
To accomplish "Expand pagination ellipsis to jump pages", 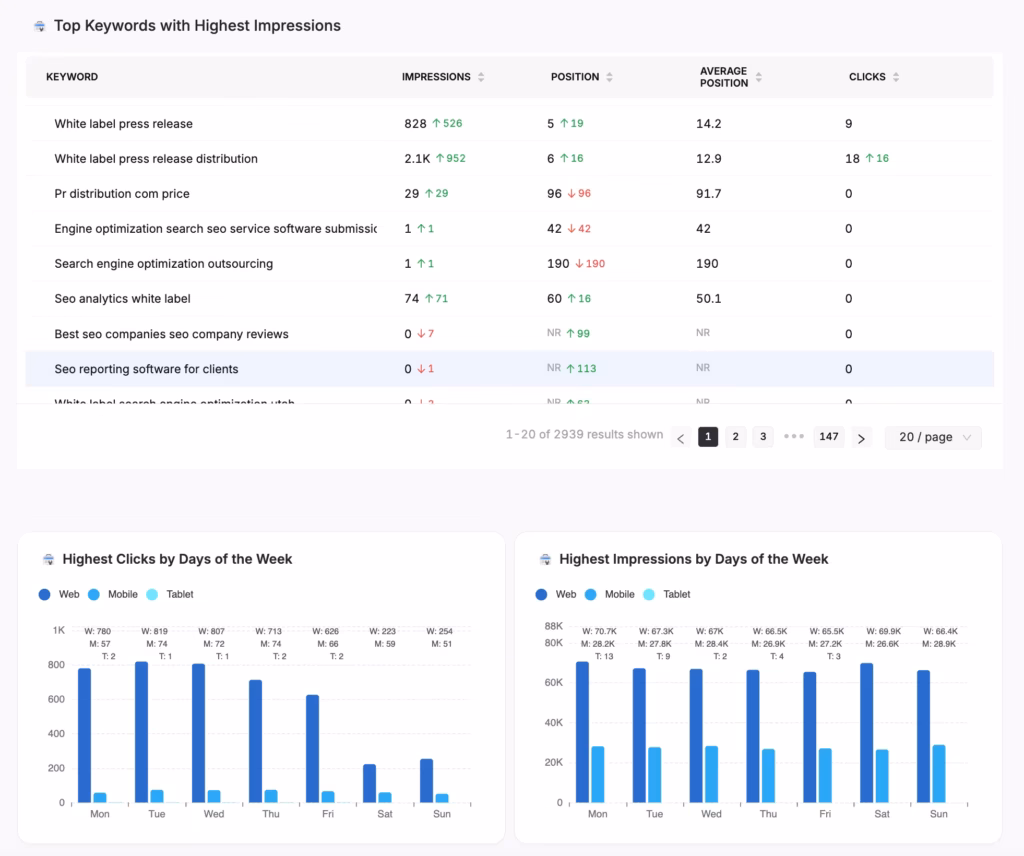I will (794, 437).
